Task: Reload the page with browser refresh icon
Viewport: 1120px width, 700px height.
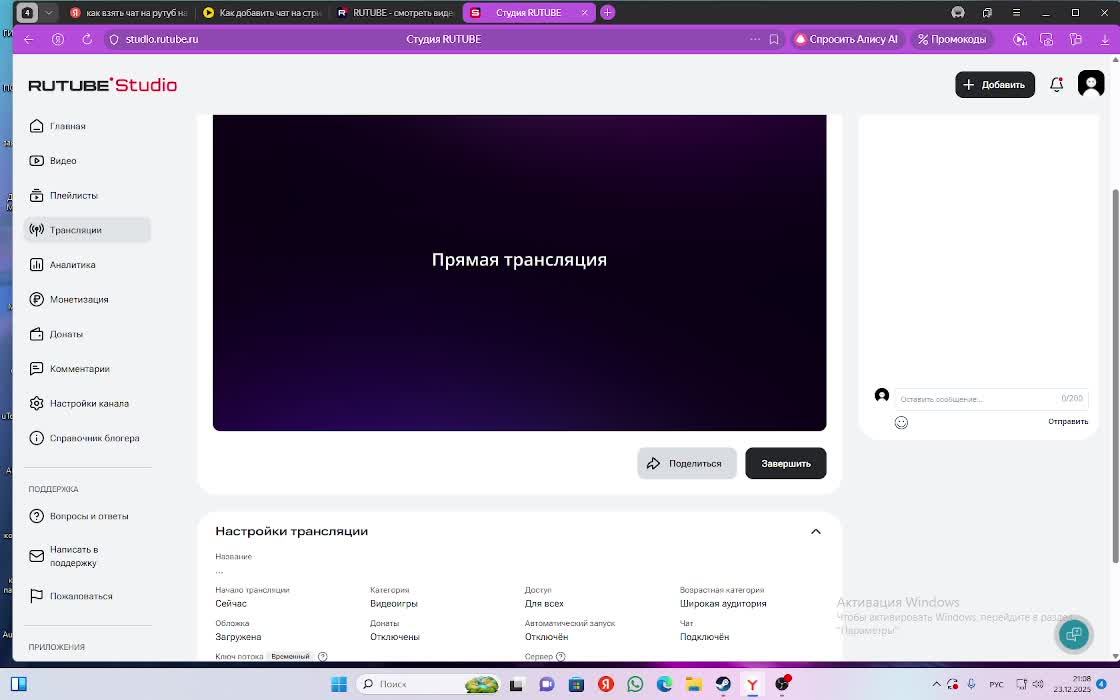Action: point(86,39)
